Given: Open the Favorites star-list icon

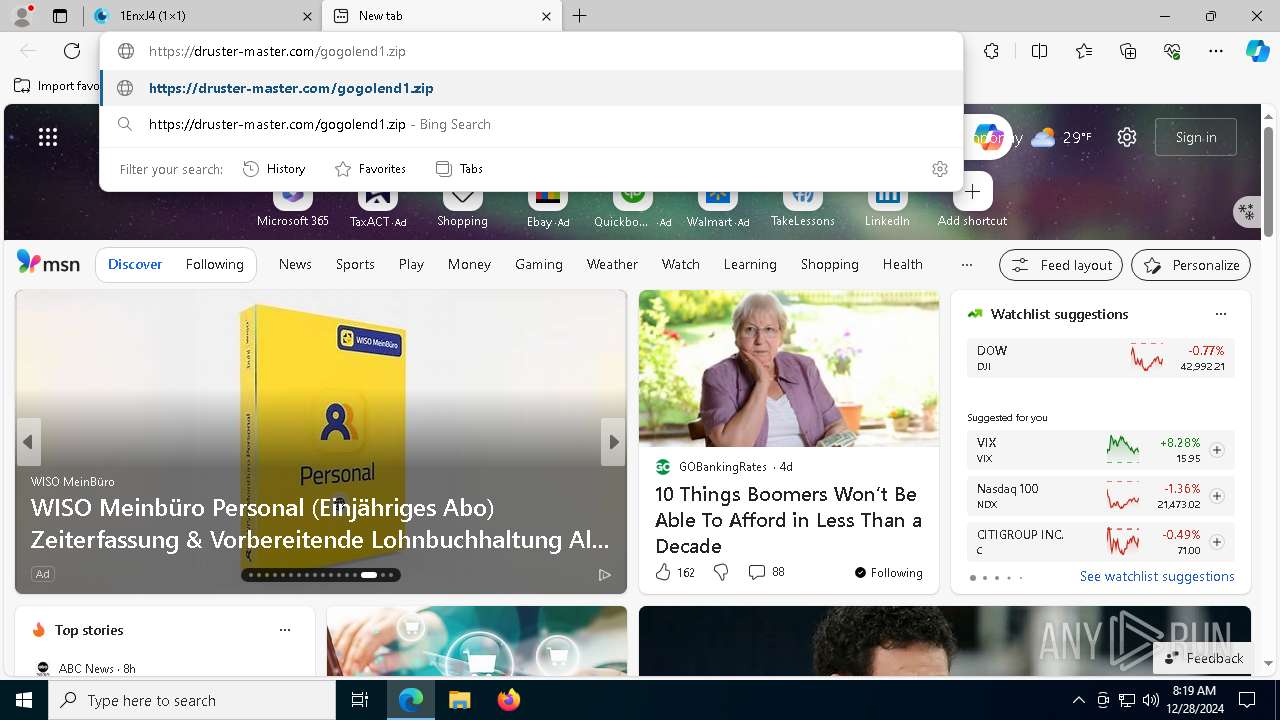Looking at the screenshot, I should (x=1084, y=51).
